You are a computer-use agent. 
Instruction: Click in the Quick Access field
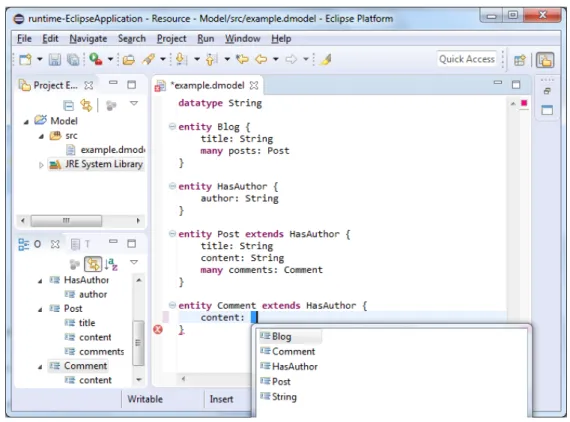click(x=467, y=59)
